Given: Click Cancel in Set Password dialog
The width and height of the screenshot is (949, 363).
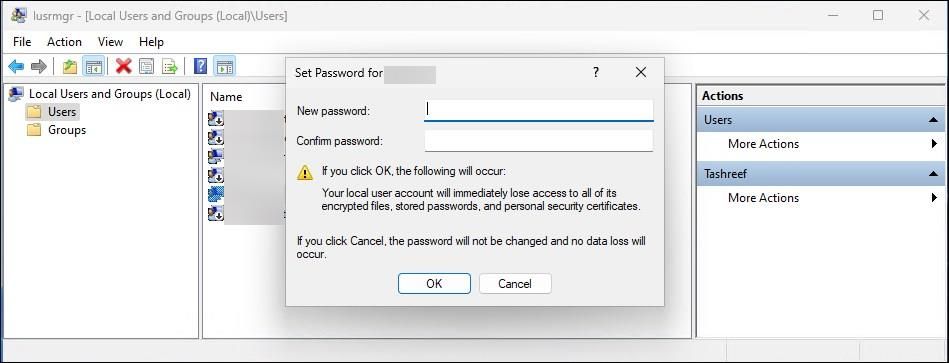Looking at the screenshot, I should coord(515,284).
